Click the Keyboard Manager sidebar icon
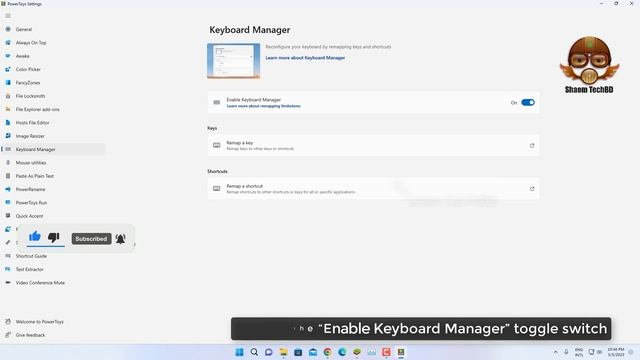 tap(8, 149)
